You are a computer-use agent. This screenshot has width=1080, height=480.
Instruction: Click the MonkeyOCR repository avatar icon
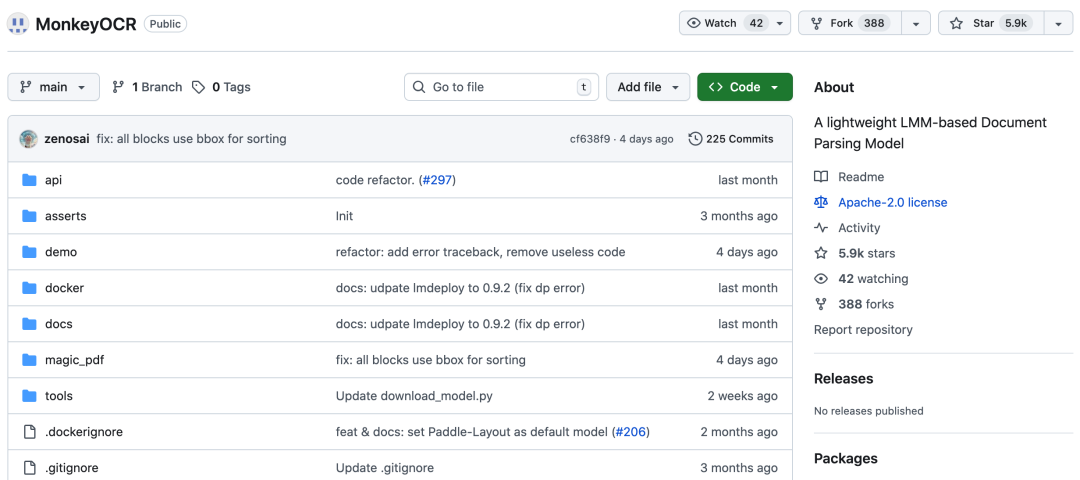18,23
